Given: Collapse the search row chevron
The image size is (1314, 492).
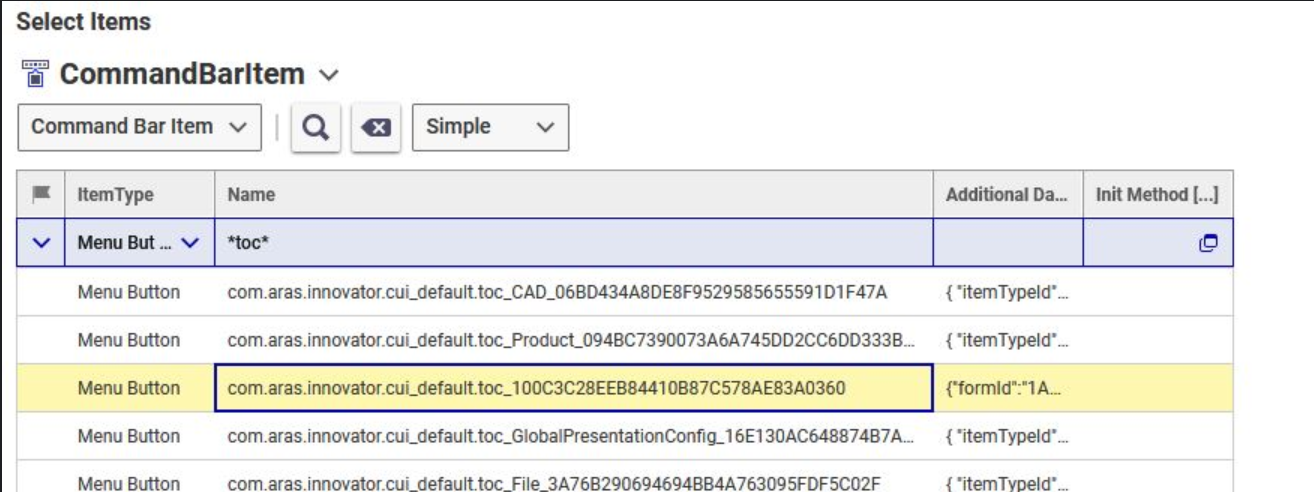Looking at the screenshot, I should [x=41, y=243].
